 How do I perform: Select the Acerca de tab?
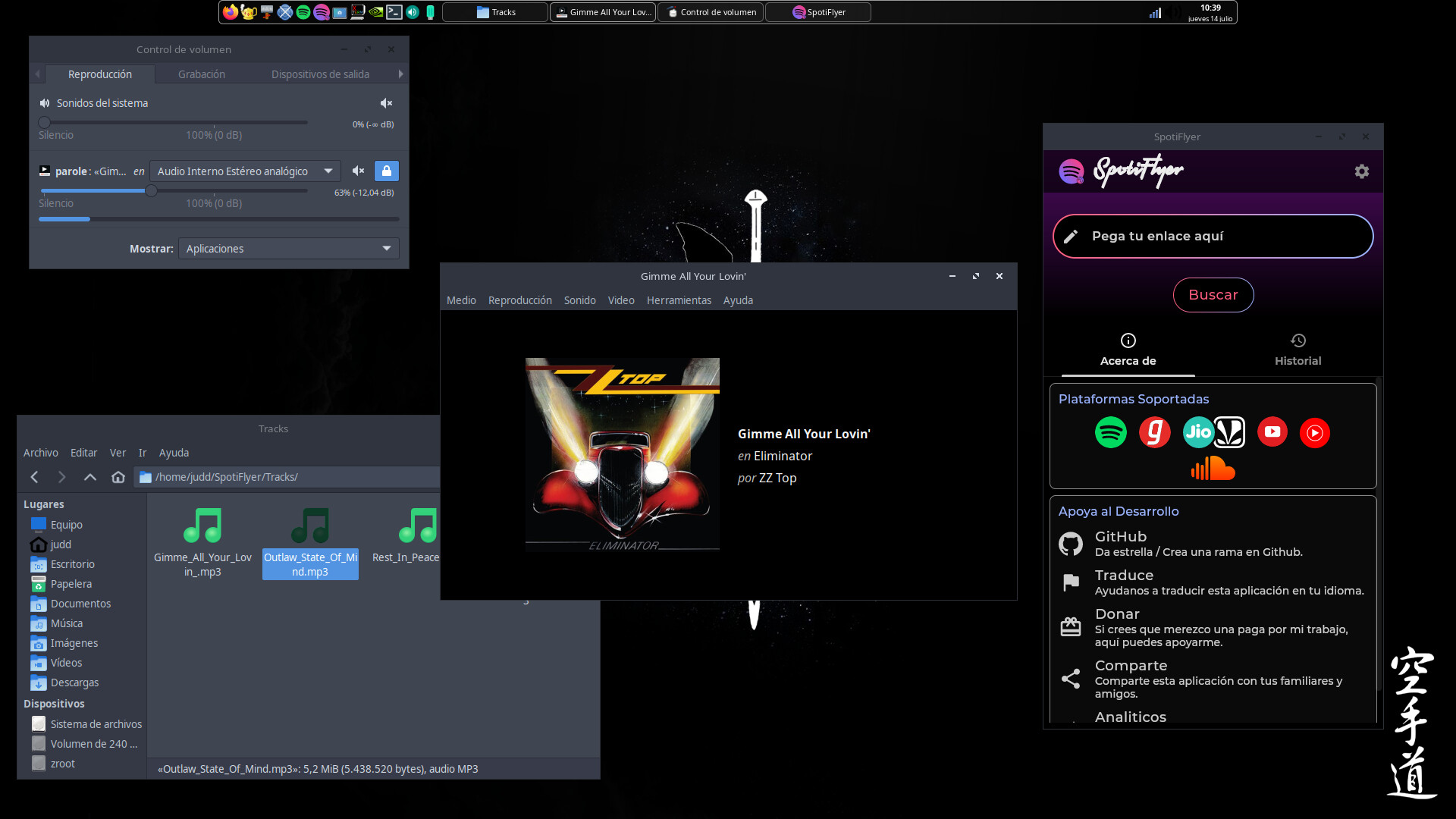[x=1128, y=350]
